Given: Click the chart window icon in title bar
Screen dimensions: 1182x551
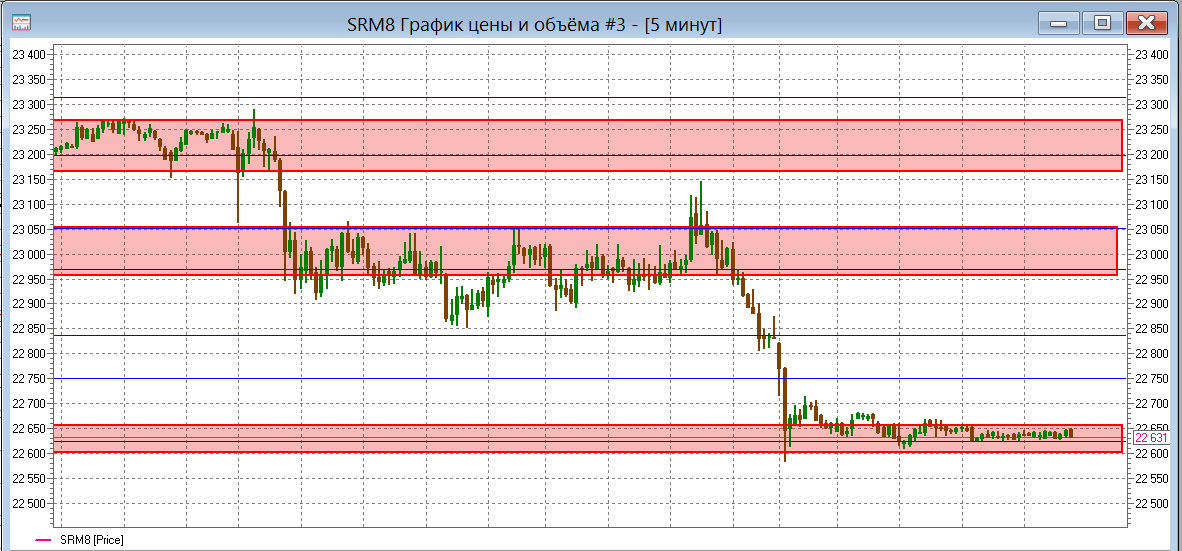Looking at the screenshot, I should coord(22,23).
